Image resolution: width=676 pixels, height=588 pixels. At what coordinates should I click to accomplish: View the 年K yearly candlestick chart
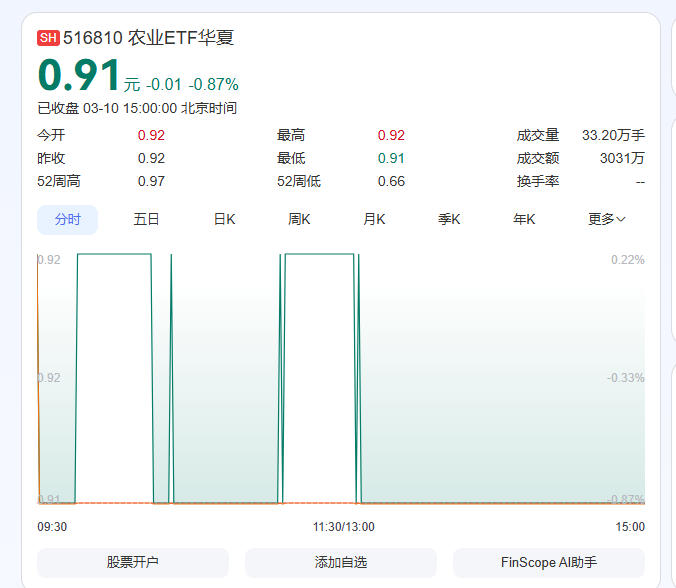[524, 219]
